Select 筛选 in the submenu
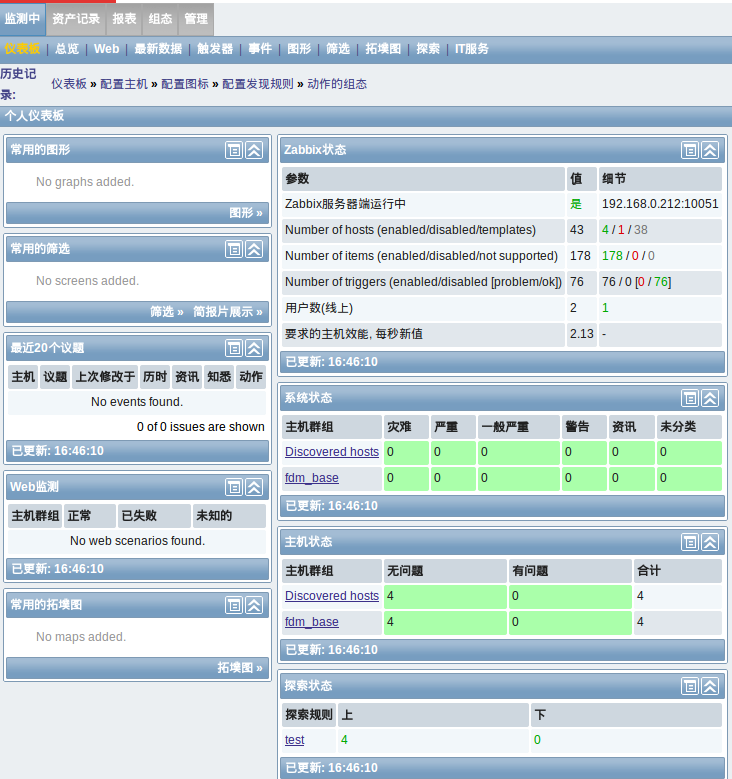 point(338,49)
